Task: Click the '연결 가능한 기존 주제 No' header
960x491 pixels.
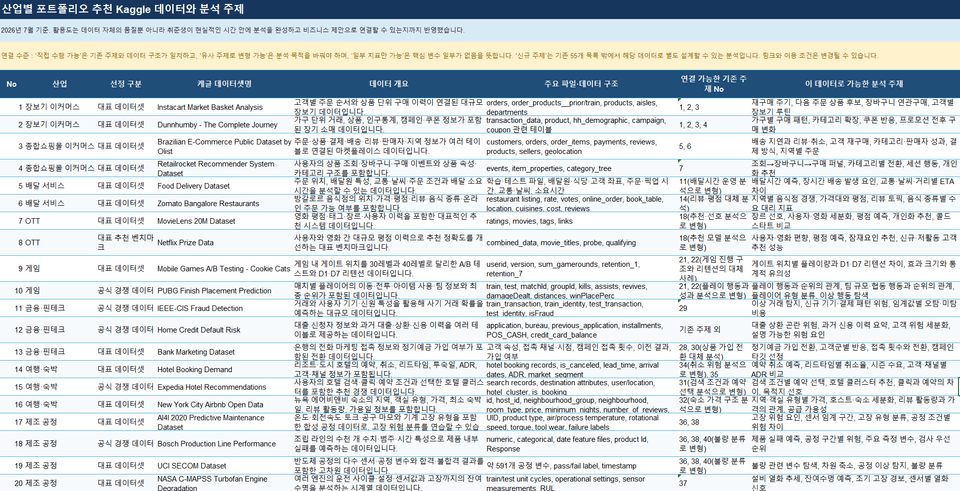Action: [714, 84]
